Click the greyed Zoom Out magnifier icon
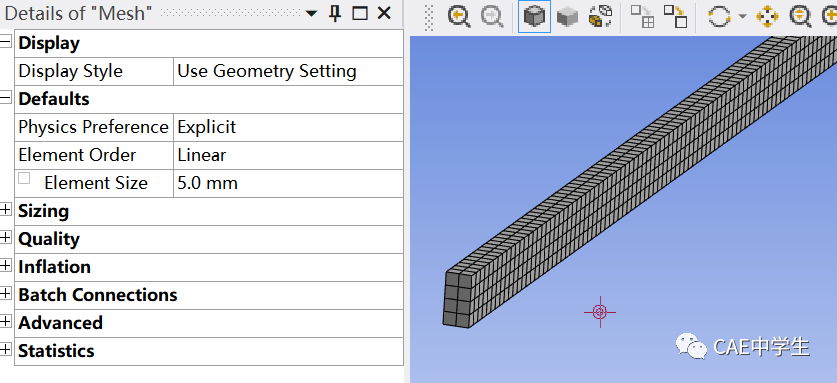837x383 pixels. coord(492,17)
